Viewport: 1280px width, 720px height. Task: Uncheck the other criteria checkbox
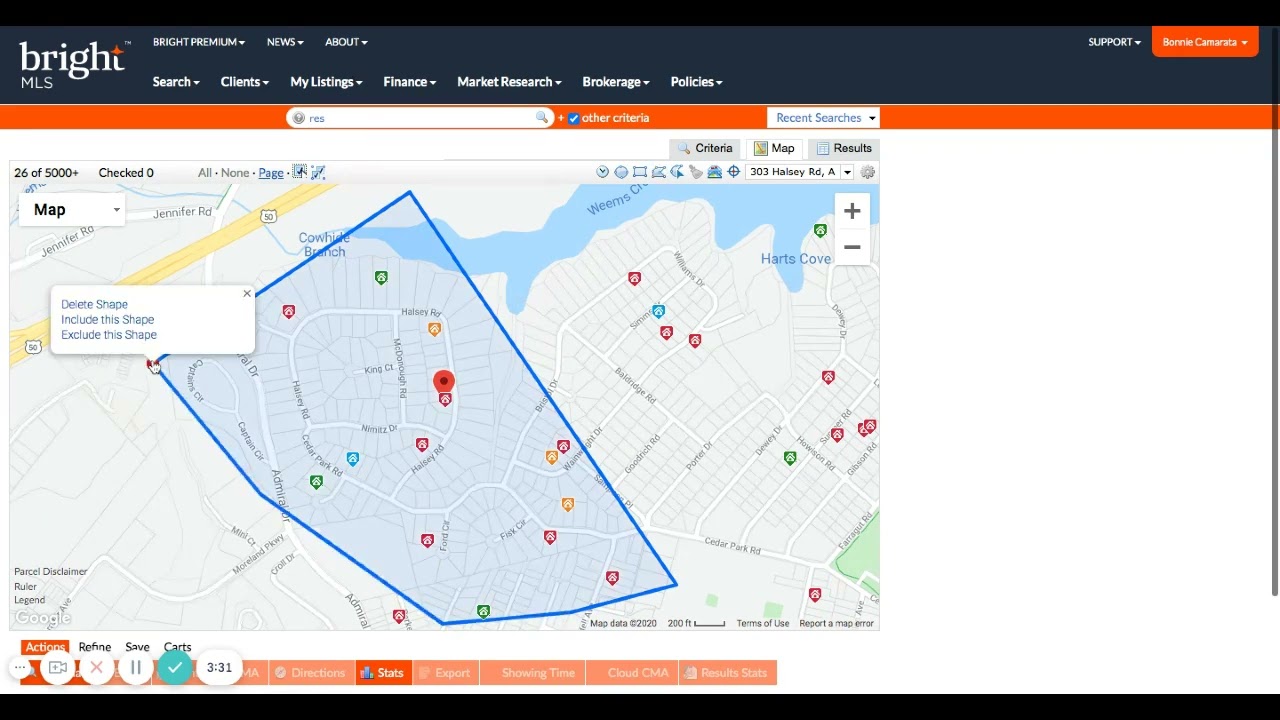point(574,118)
